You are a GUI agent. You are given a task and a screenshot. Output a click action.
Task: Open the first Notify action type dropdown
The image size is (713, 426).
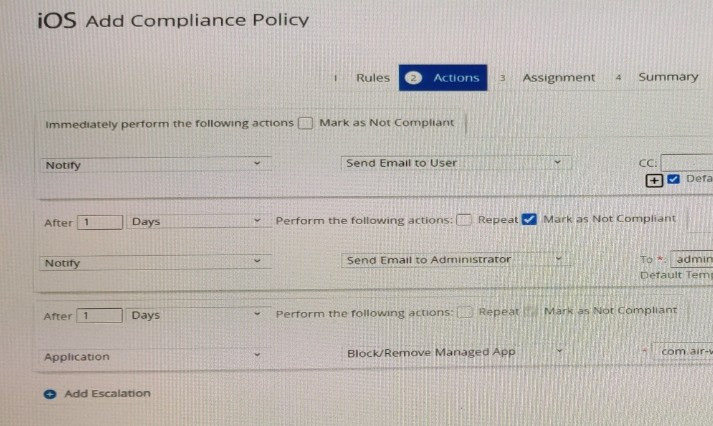coord(156,164)
